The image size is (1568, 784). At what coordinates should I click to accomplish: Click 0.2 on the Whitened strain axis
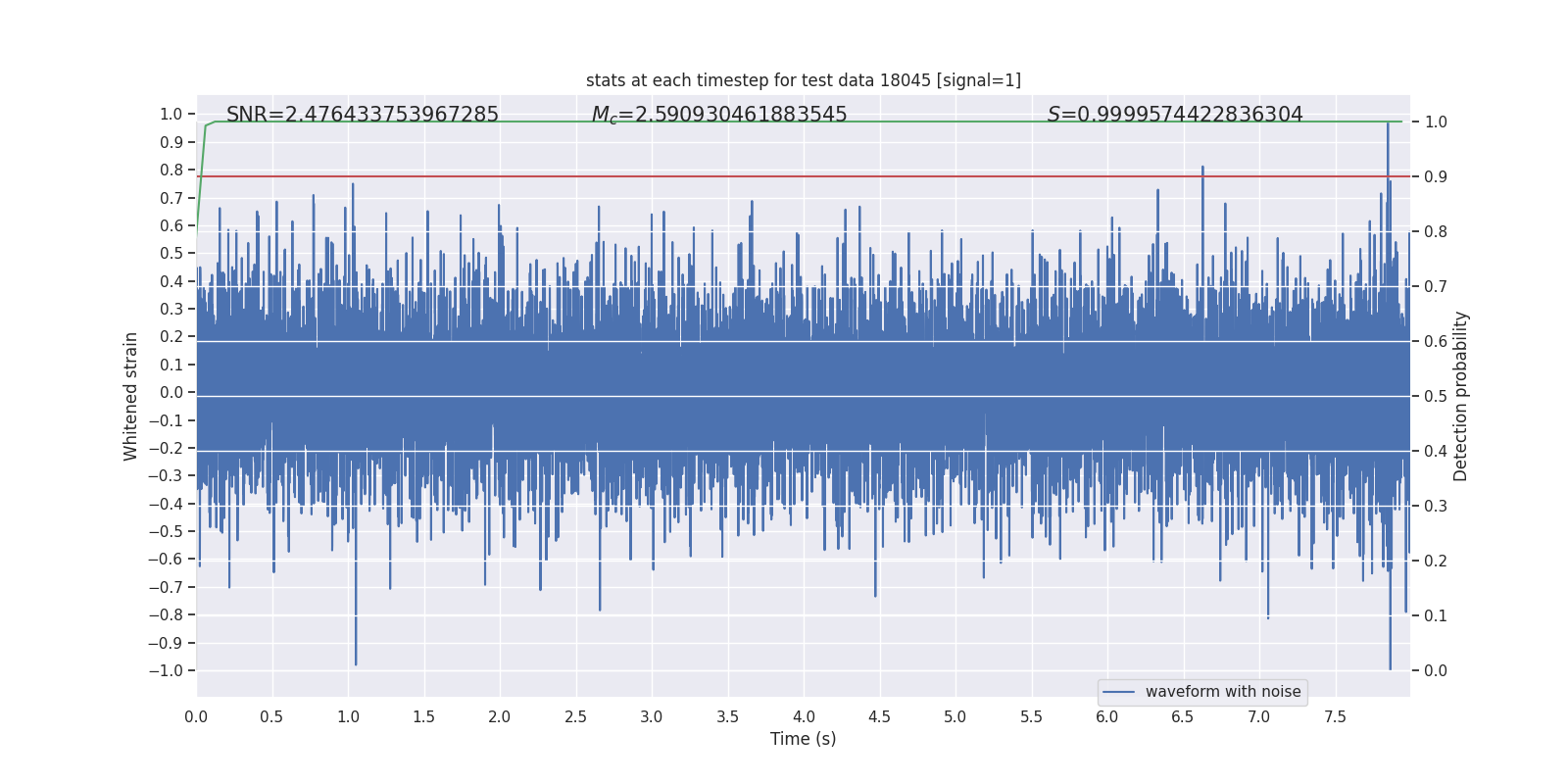[171, 337]
